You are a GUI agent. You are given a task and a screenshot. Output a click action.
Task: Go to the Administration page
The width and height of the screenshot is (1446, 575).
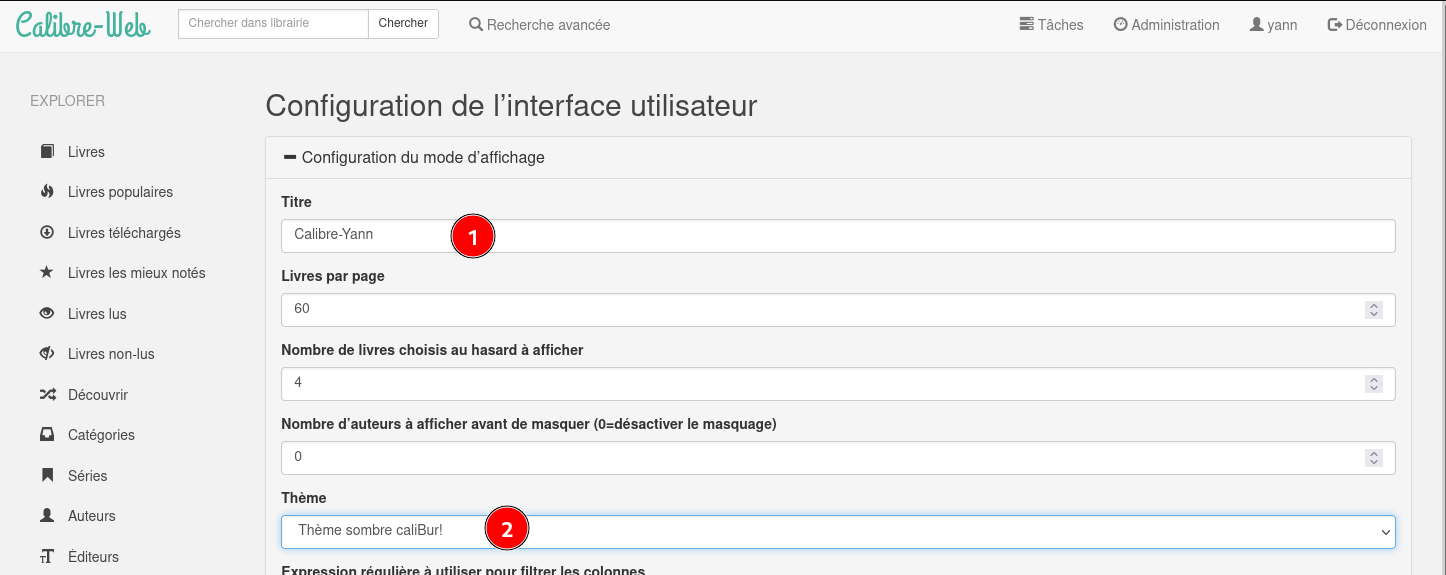1166,25
